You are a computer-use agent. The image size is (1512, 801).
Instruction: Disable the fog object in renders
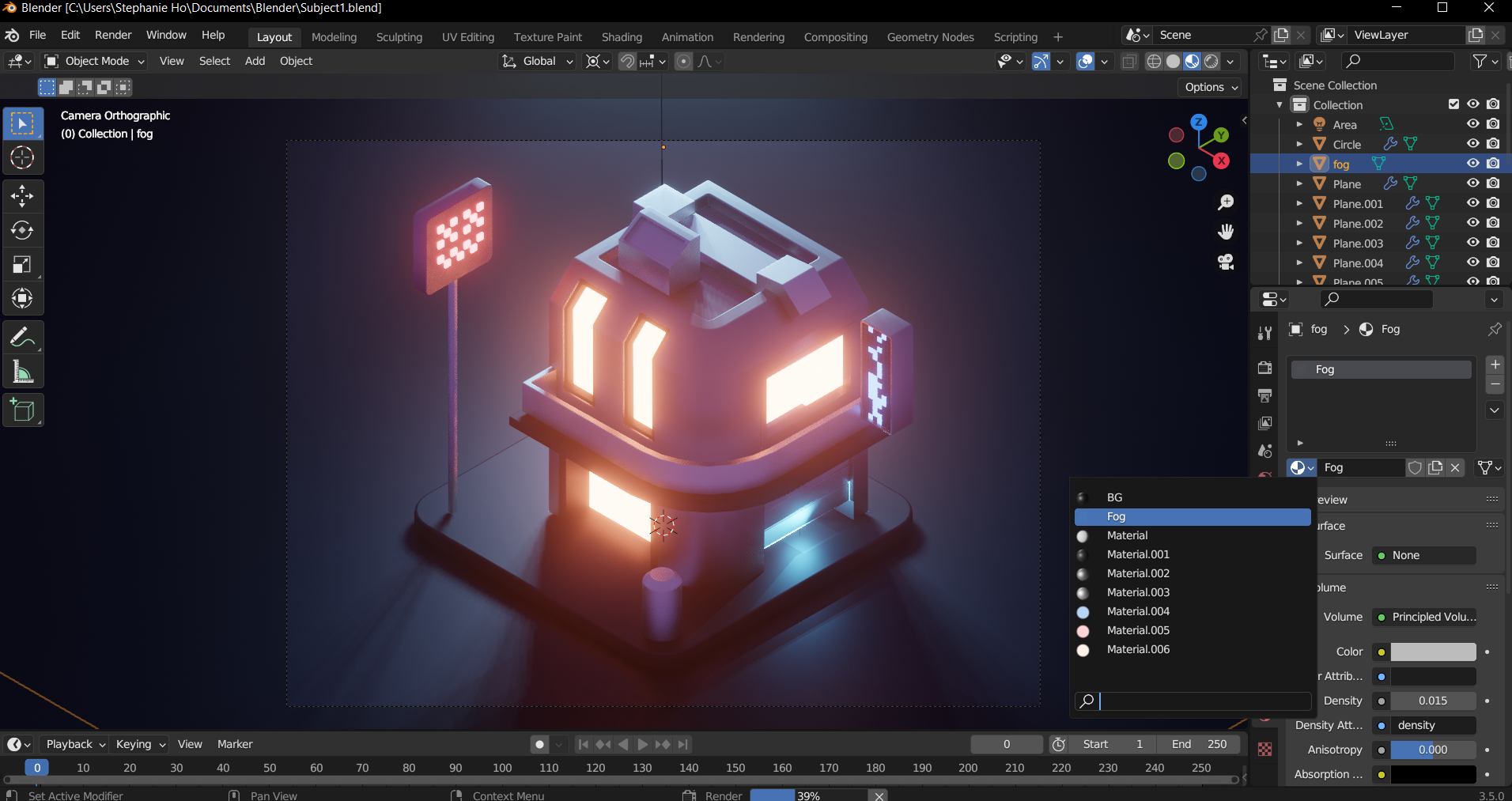(1493, 163)
